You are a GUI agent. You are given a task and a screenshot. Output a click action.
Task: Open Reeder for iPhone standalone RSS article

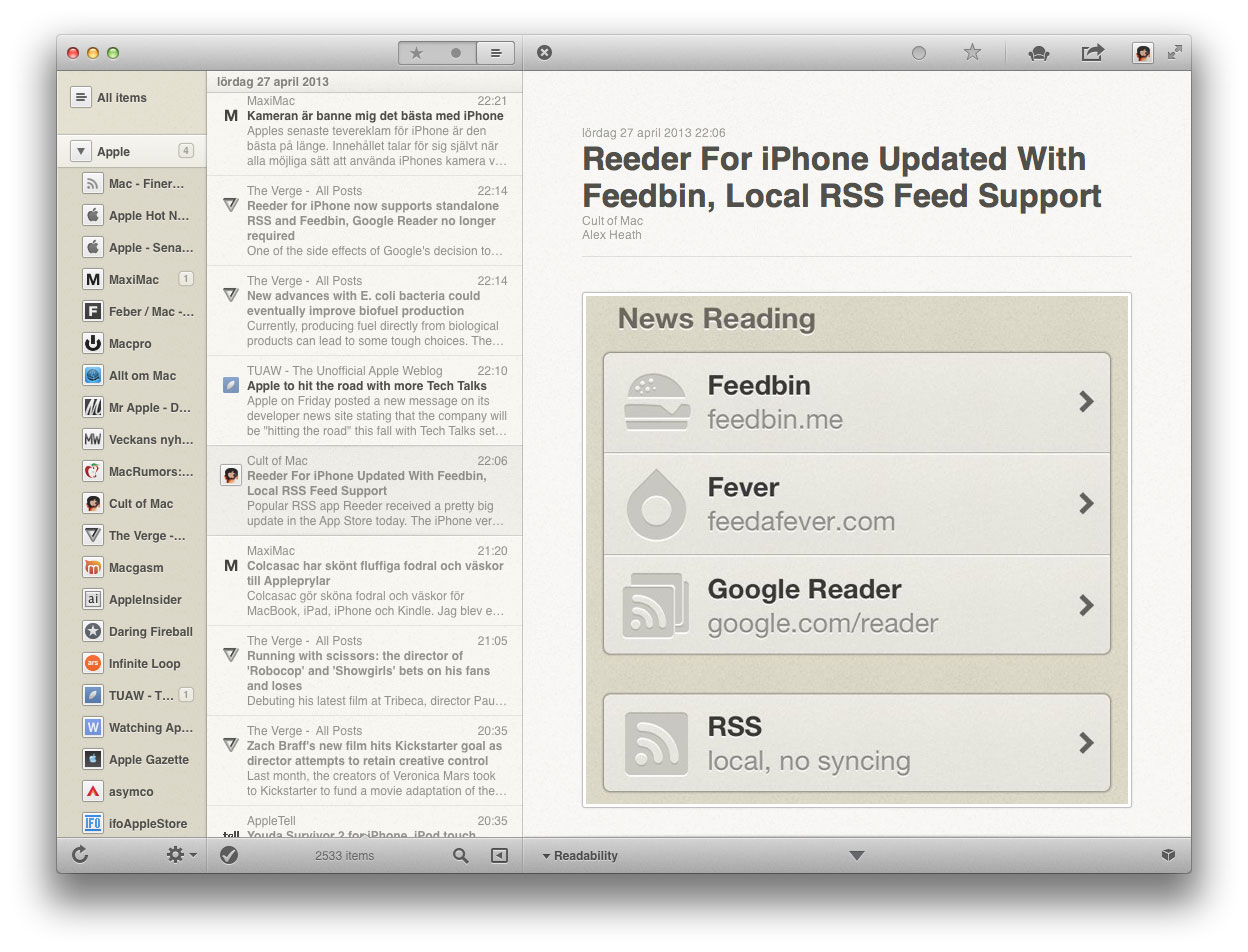364,221
